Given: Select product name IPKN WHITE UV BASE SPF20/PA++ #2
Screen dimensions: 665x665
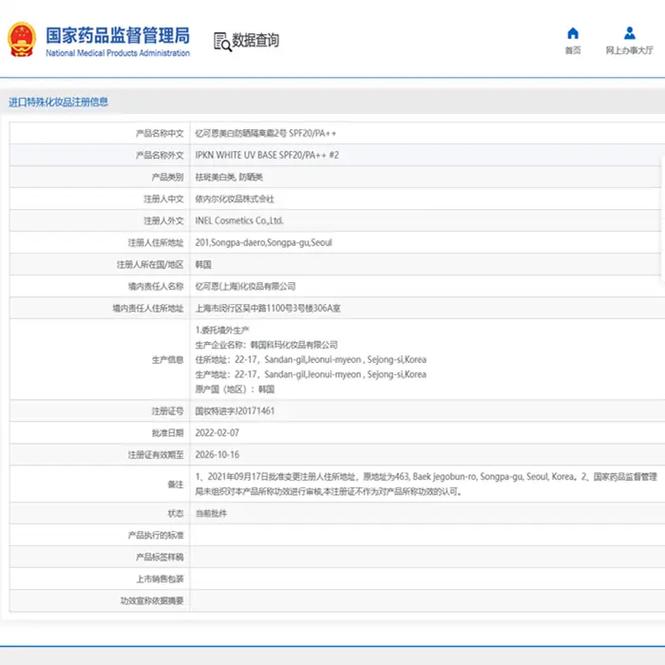Looking at the screenshot, I should pyautogui.click(x=267, y=155).
